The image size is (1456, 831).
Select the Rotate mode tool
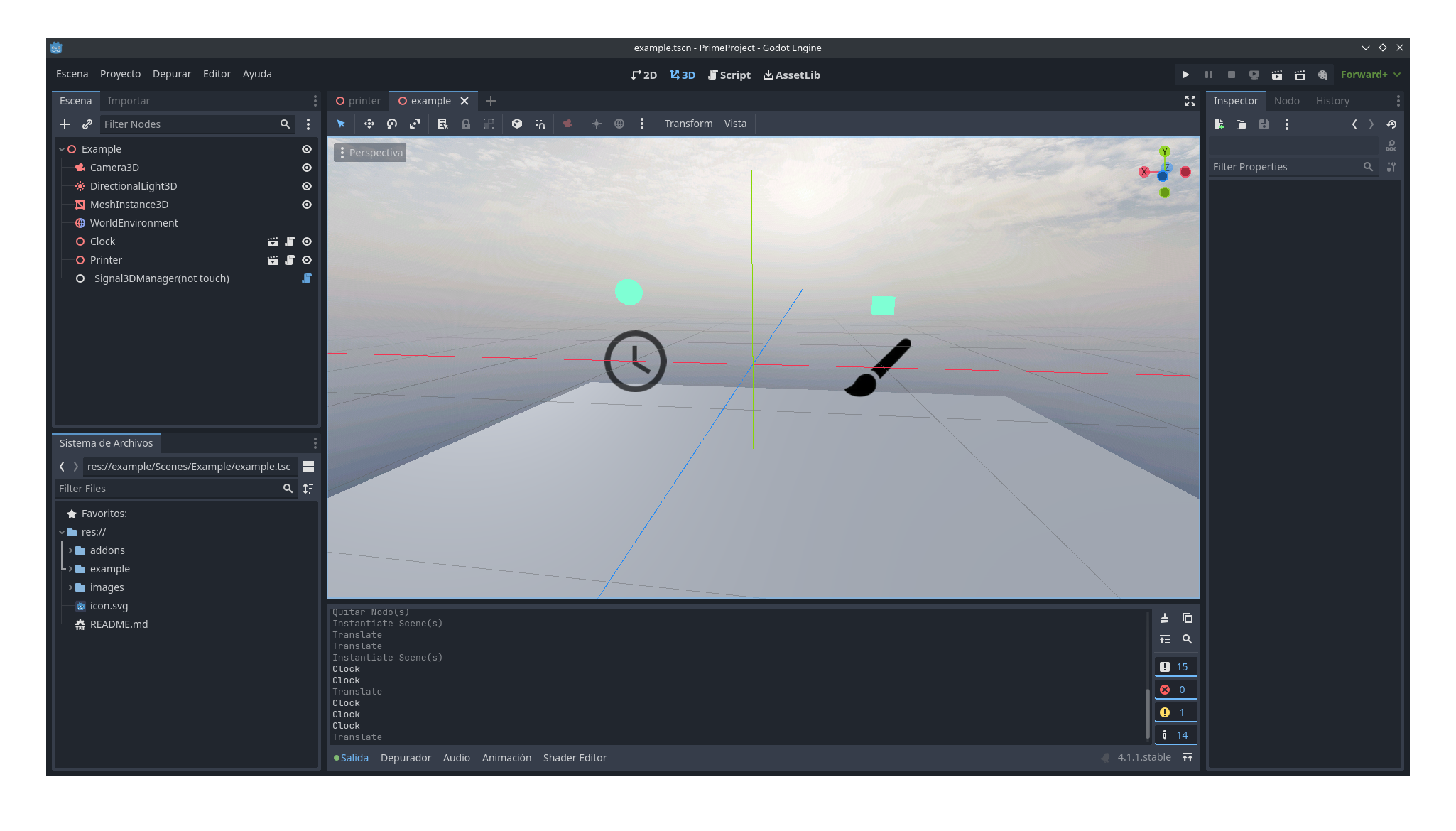(x=392, y=124)
